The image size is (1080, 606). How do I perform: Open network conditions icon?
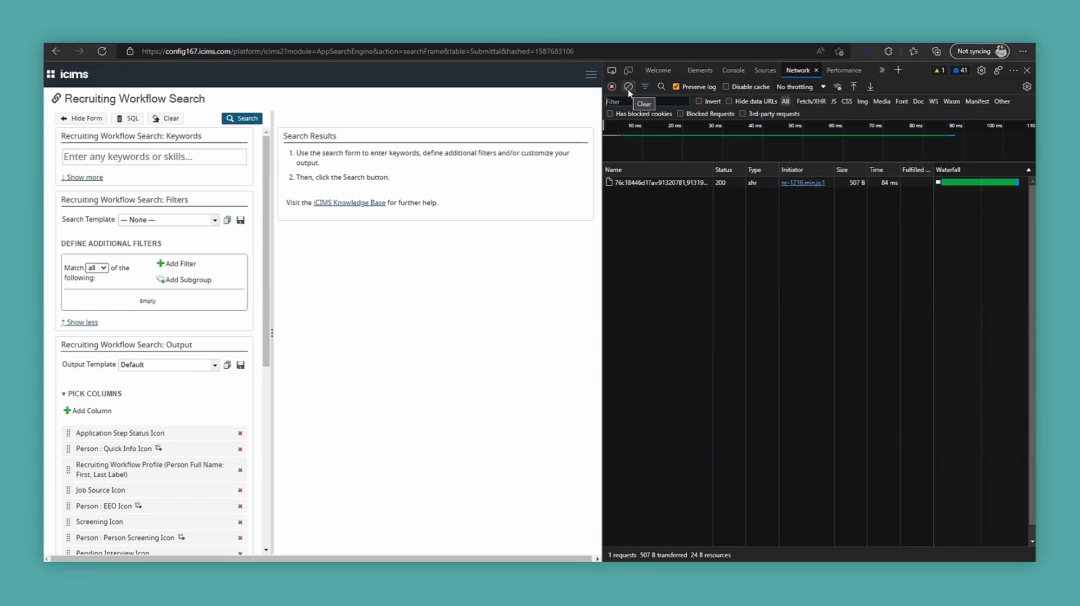(838, 87)
